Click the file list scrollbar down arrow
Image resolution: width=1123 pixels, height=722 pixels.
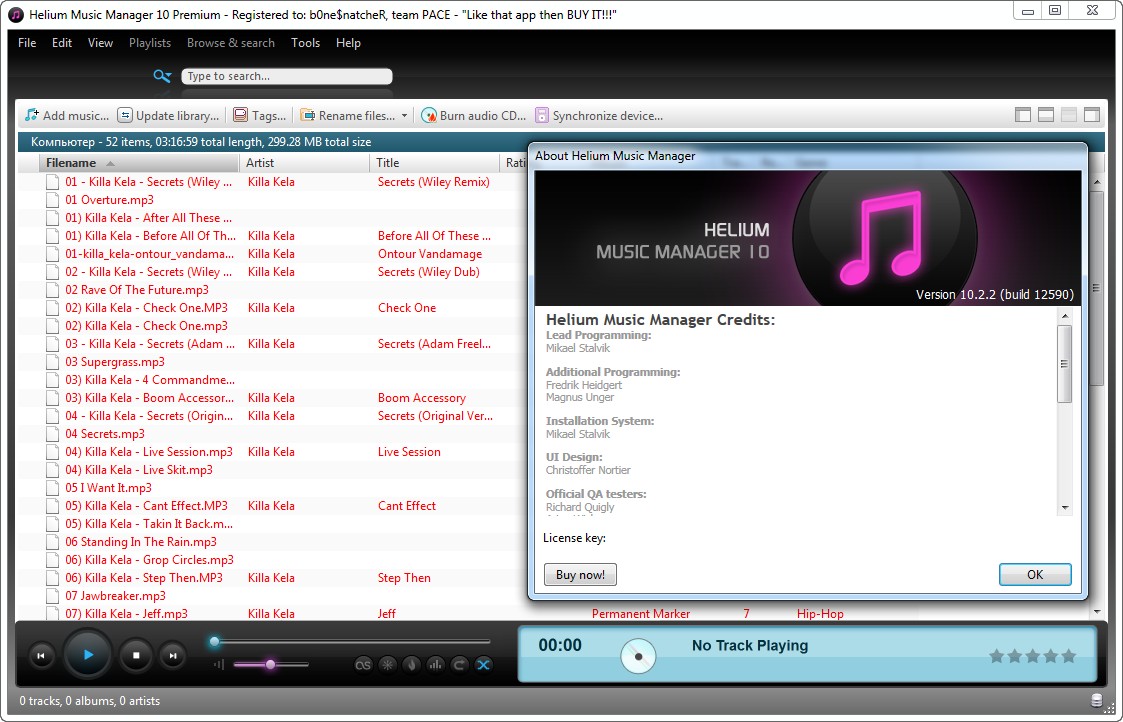click(1097, 612)
